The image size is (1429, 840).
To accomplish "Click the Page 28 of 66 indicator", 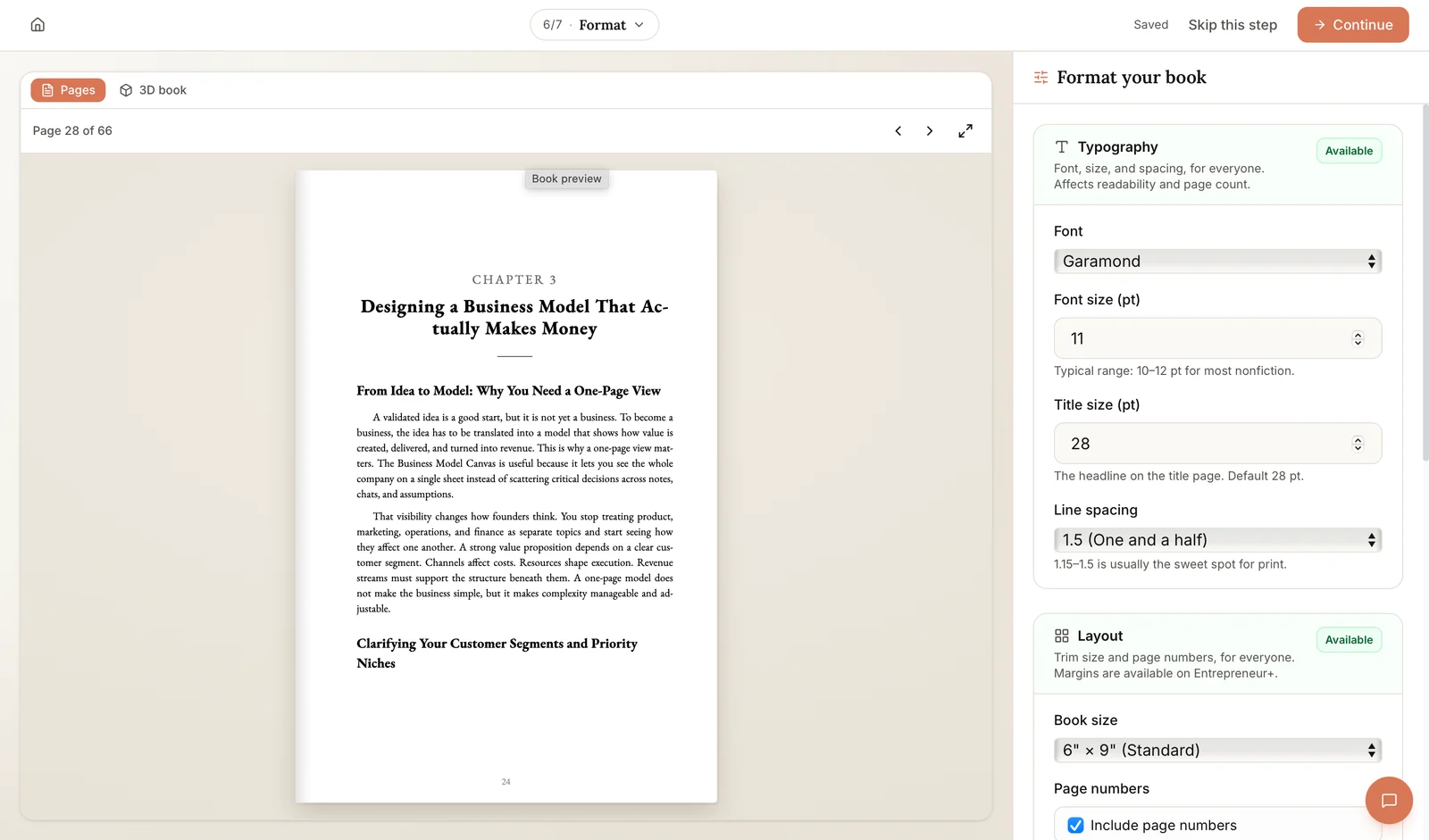I will coord(72,131).
